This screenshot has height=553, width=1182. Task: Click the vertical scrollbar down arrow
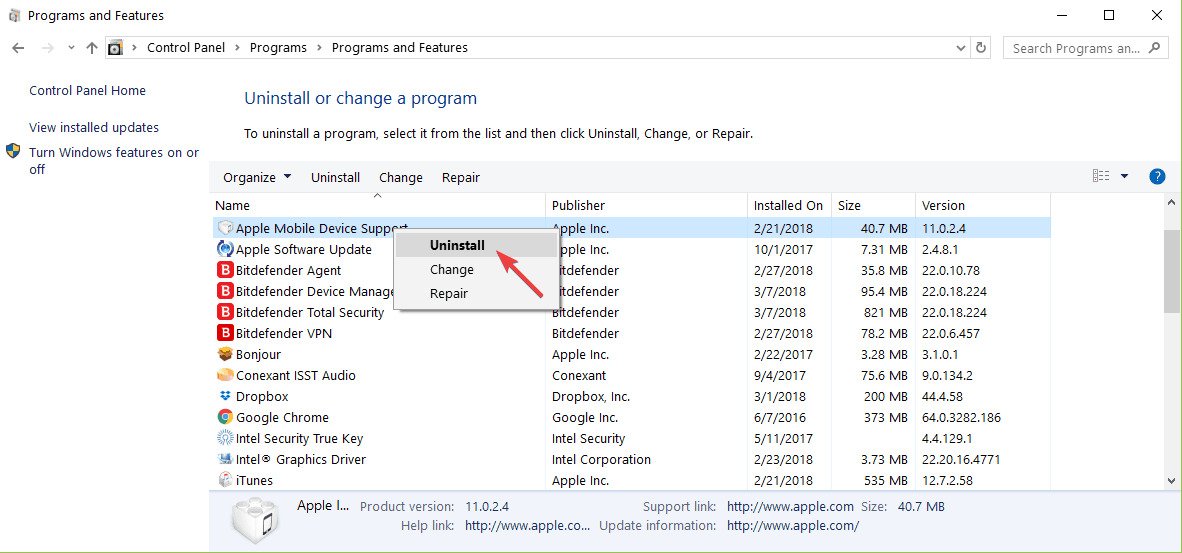tap(1171, 480)
